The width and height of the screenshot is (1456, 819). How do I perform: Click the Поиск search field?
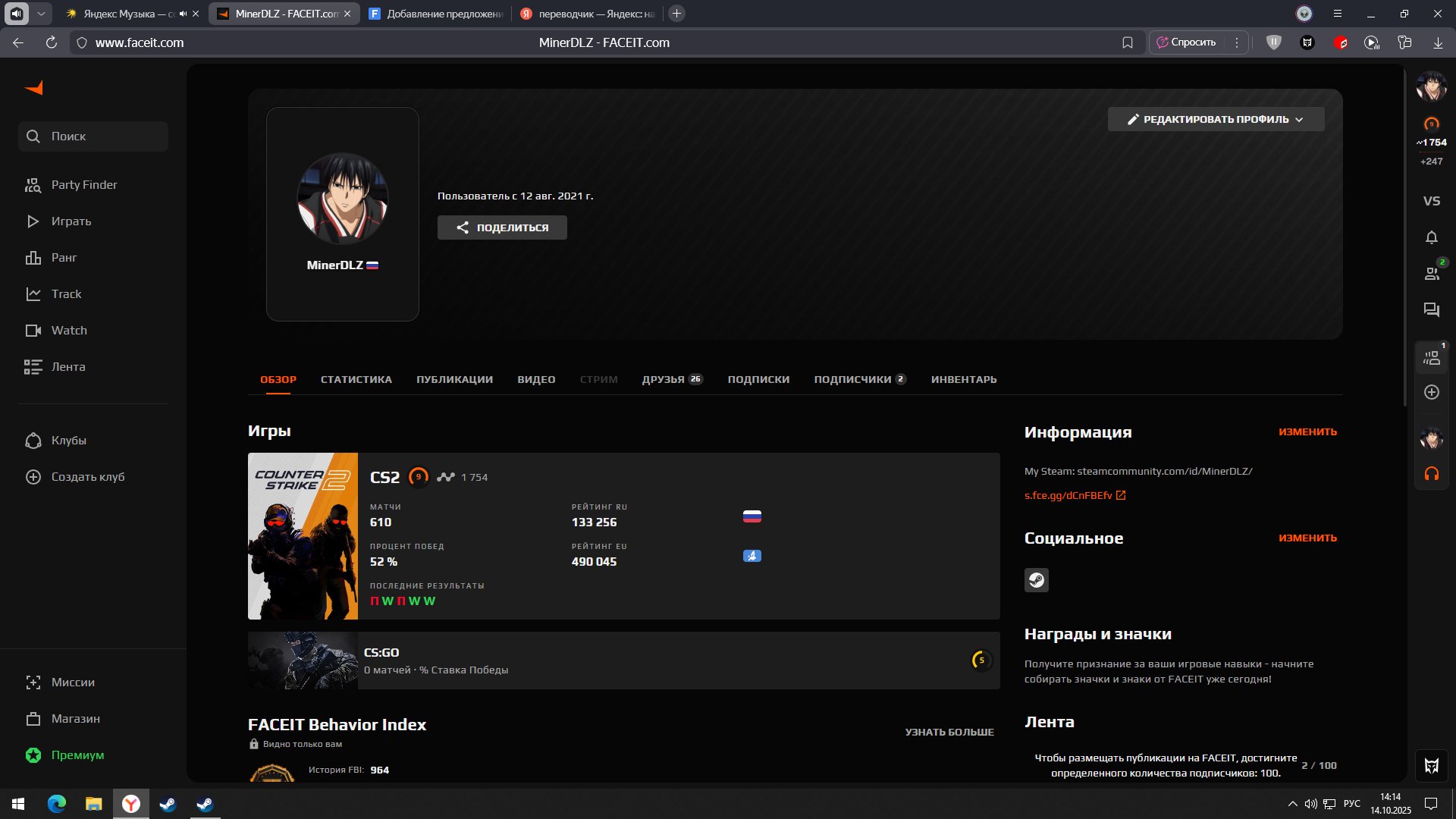[93, 136]
